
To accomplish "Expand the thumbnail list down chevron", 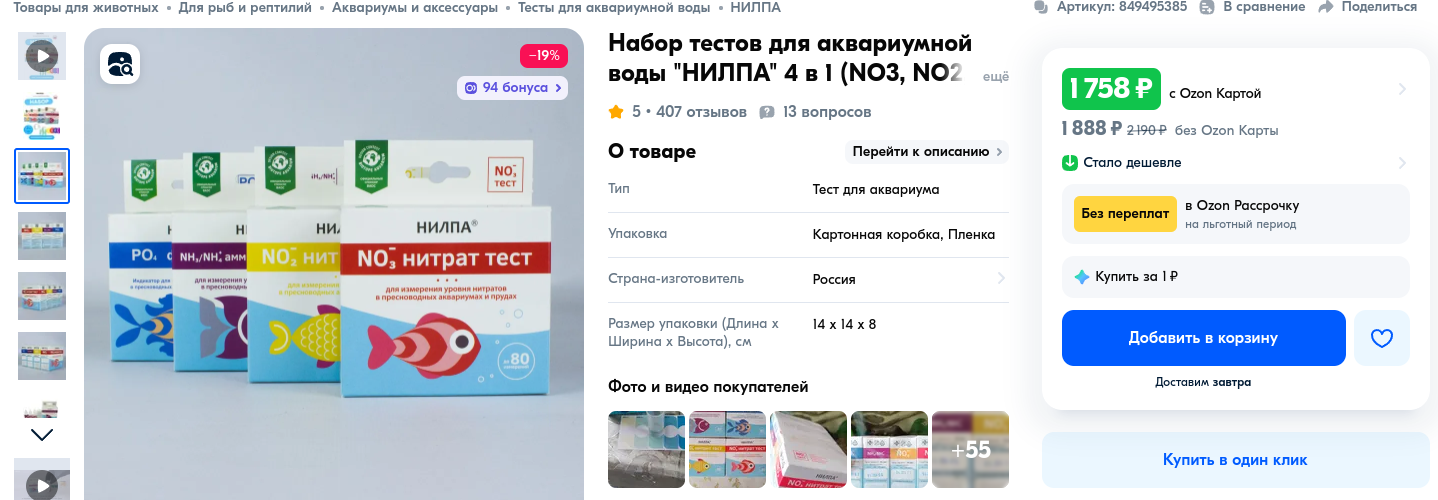I will tap(42, 434).
